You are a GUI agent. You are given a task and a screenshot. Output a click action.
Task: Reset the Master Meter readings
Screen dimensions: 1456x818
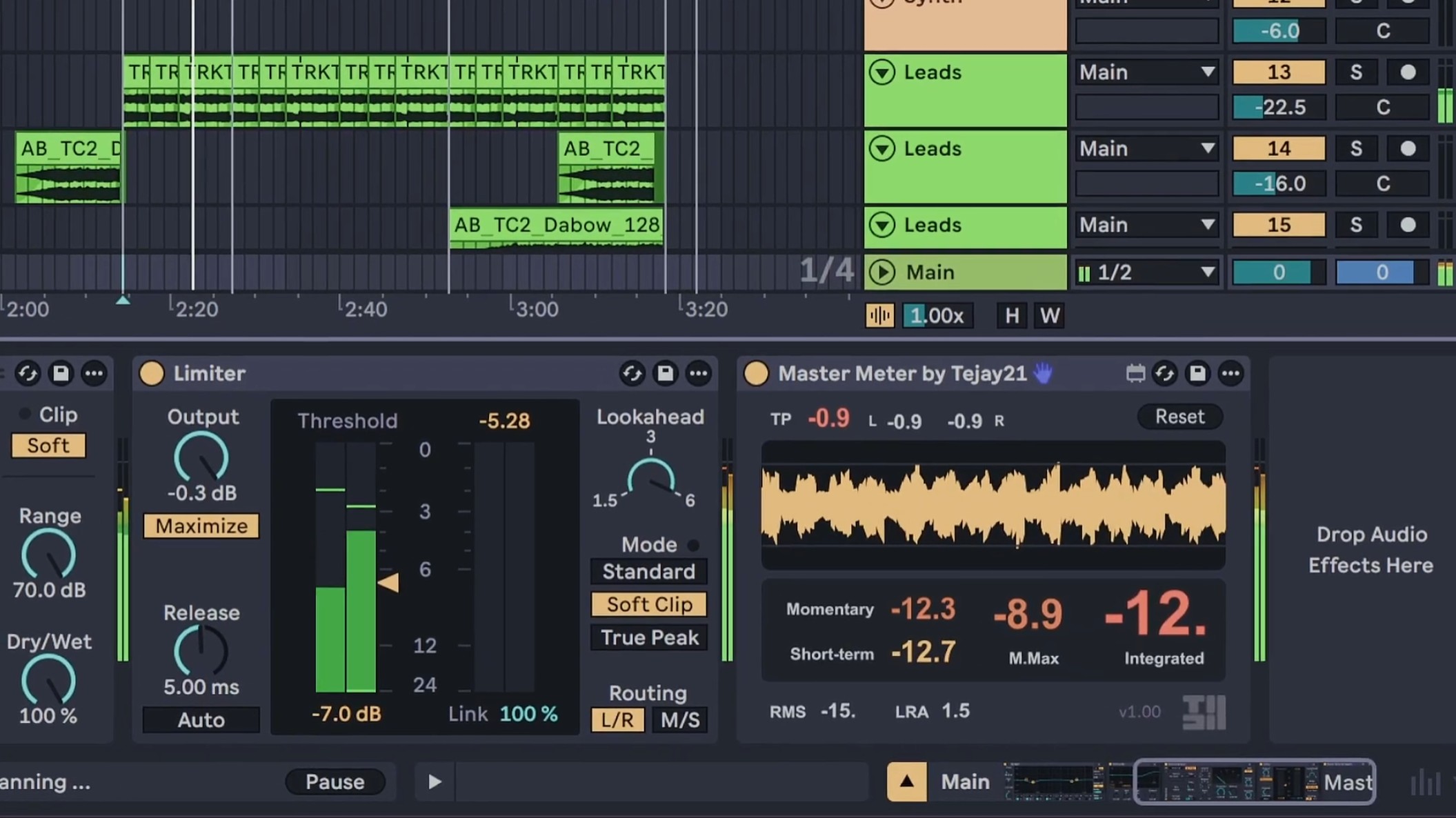tap(1179, 417)
